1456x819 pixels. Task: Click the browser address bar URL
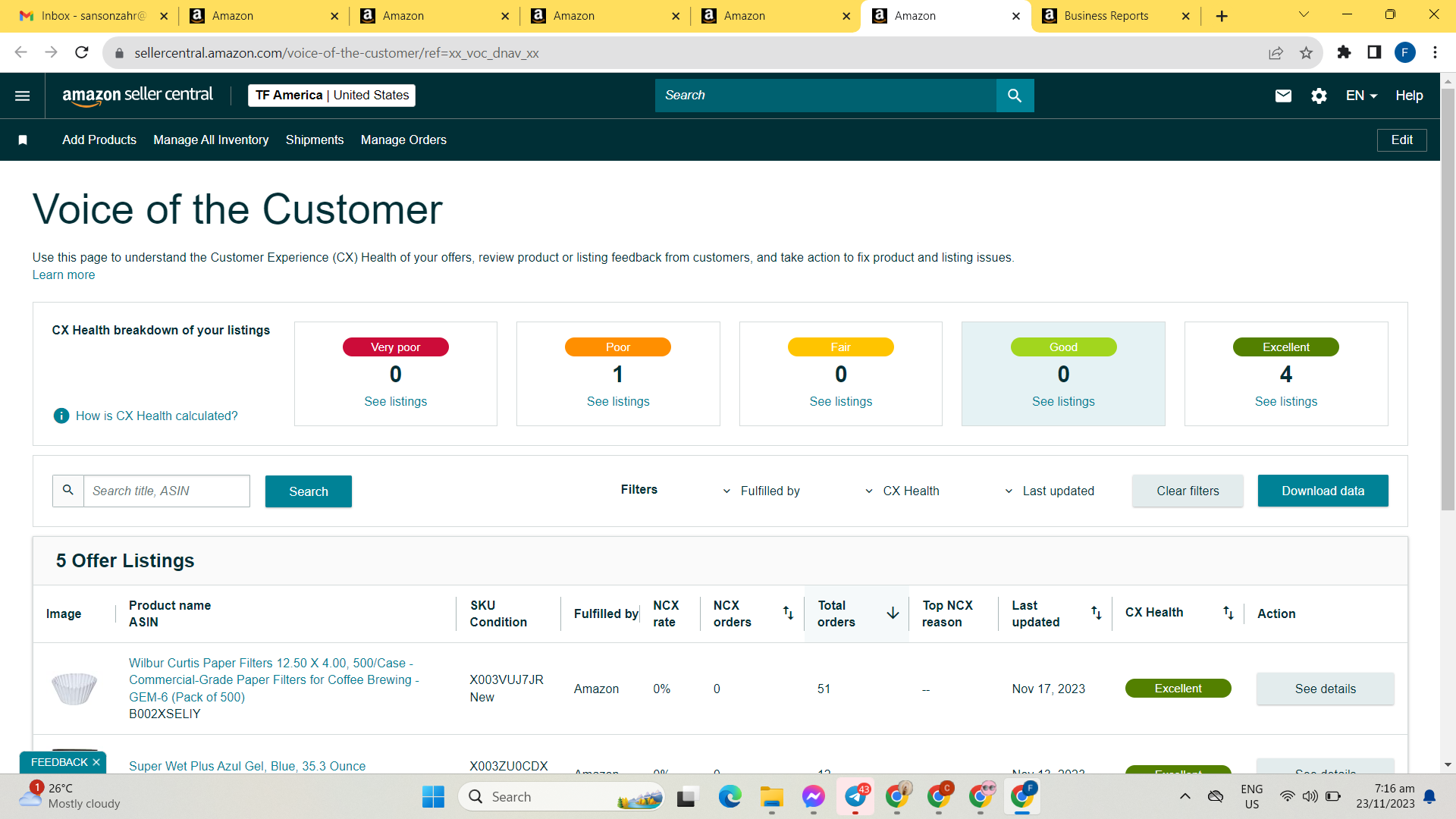pos(337,53)
